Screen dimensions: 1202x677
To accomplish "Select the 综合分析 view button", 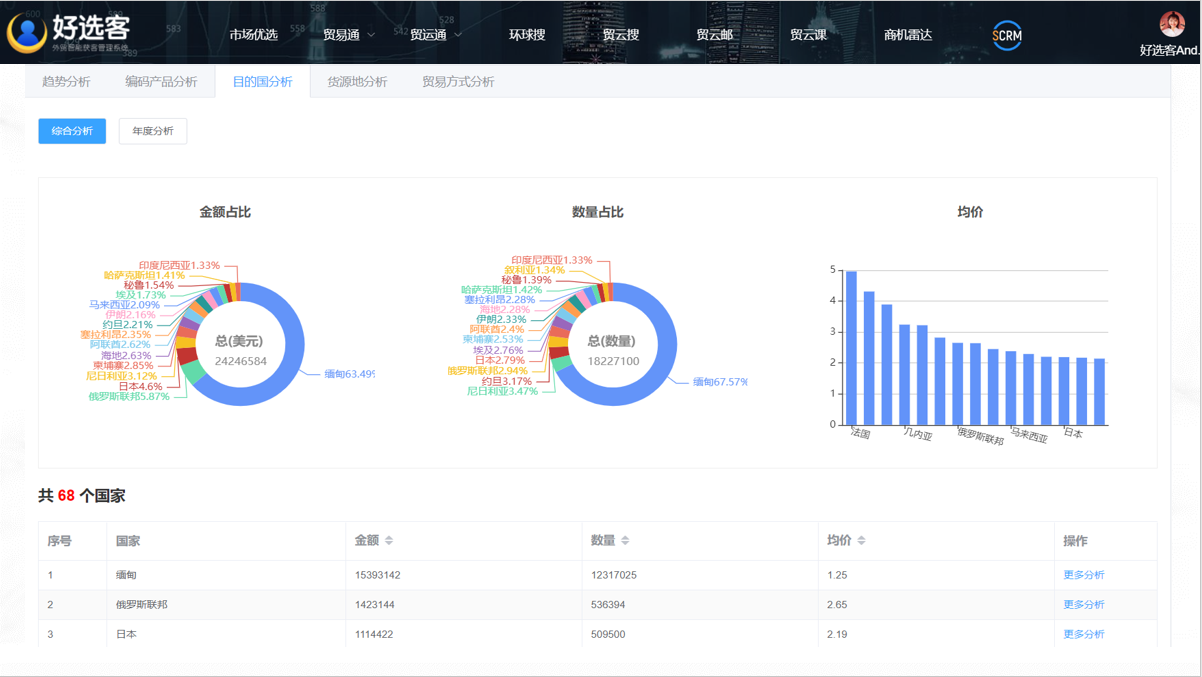I will coord(72,131).
